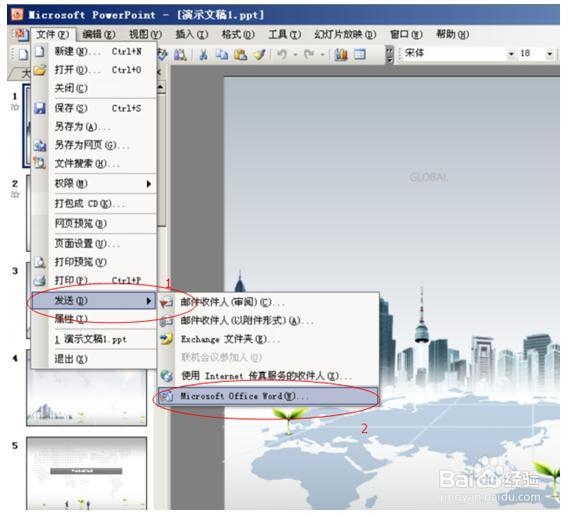Click the Redo arrow icon
Viewport: 573px width, 517px height.
[x=309, y=55]
